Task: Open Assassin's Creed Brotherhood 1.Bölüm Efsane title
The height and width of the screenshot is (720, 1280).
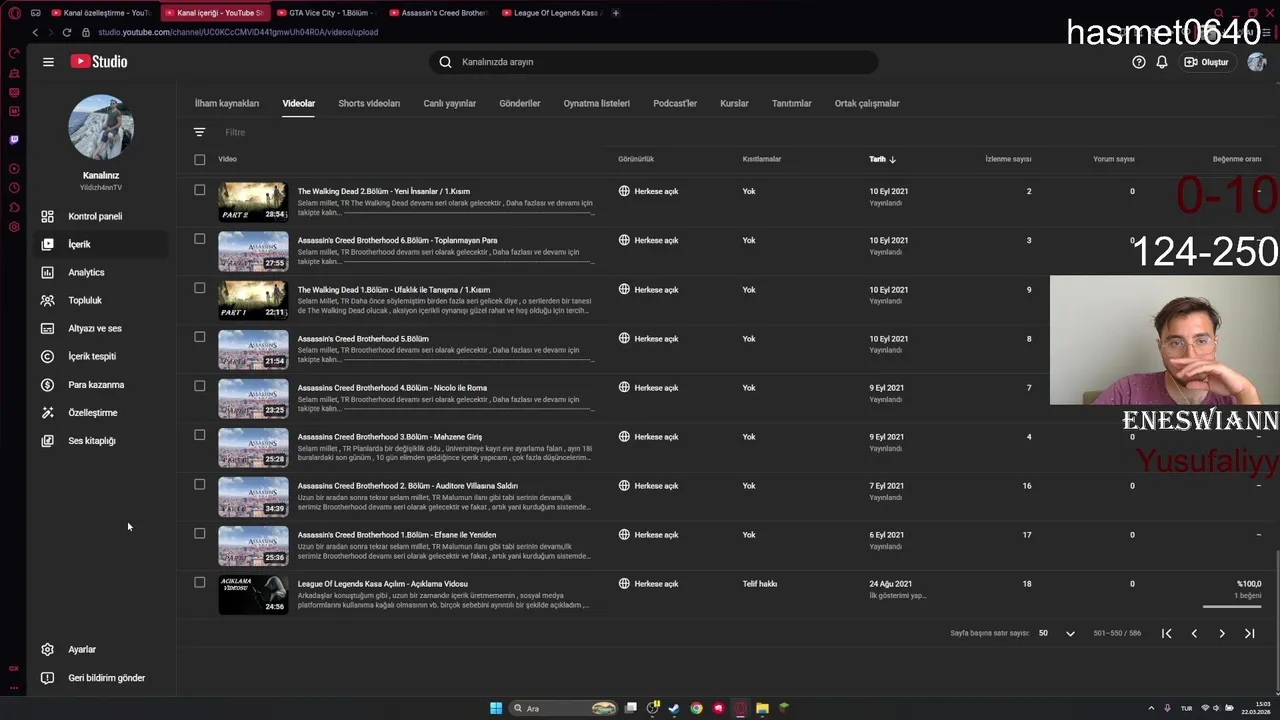Action: click(397, 535)
